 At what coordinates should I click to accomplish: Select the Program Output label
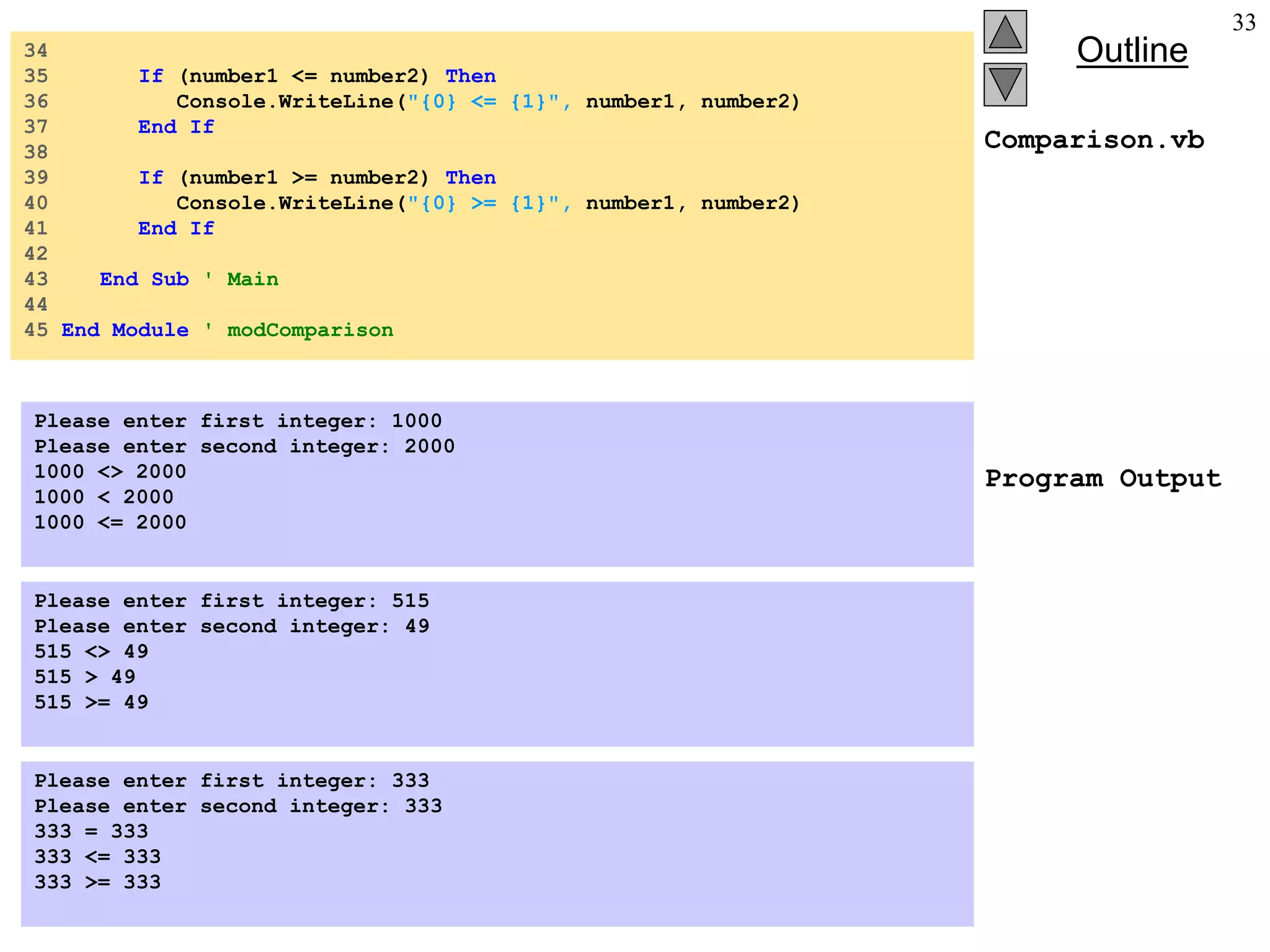pos(1103,478)
